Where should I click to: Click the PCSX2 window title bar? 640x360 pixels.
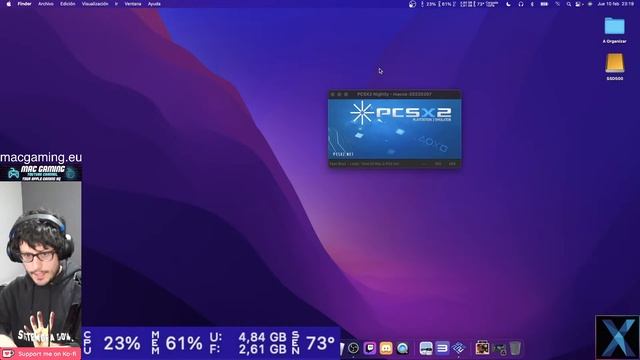[394, 94]
